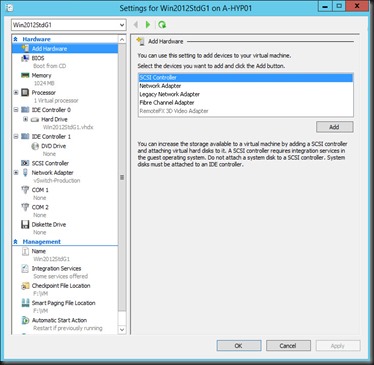374x365 pixels.
Task: Select the Memory chip icon
Action: (25, 75)
